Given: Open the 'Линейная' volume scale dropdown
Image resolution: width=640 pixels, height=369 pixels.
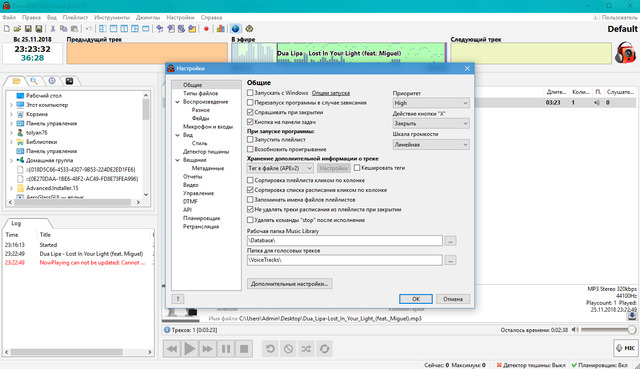Looking at the screenshot, I should 431,144.
